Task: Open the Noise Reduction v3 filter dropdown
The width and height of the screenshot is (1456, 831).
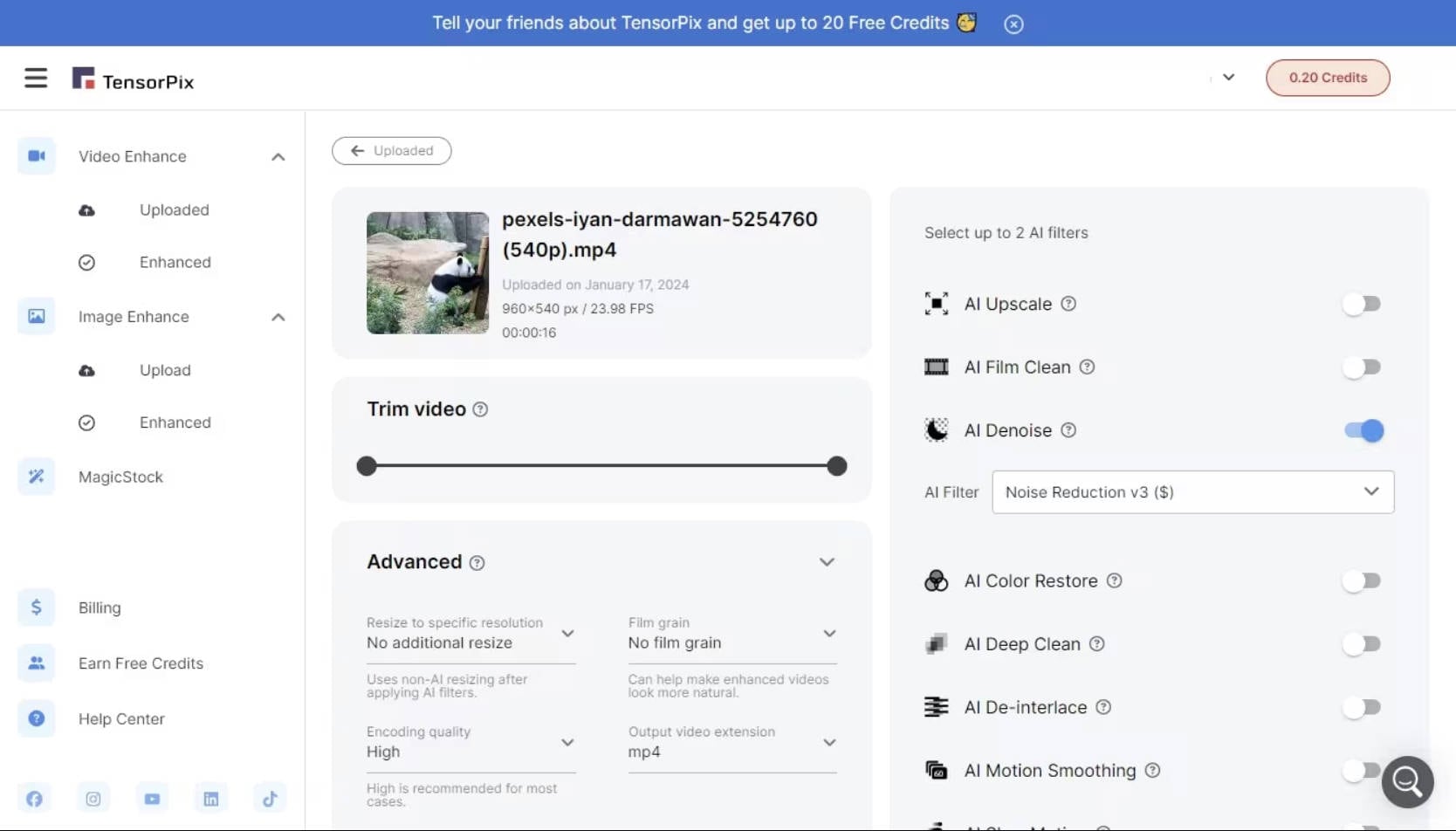Action: click(x=1193, y=492)
